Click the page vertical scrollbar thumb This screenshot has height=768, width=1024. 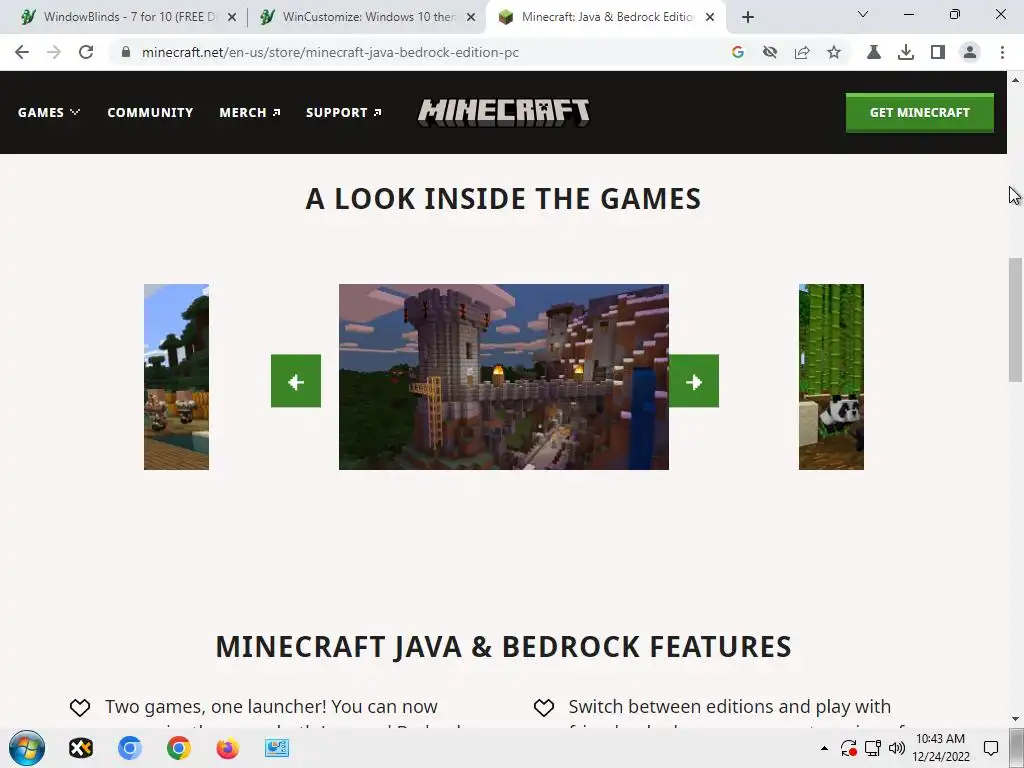(1015, 320)
